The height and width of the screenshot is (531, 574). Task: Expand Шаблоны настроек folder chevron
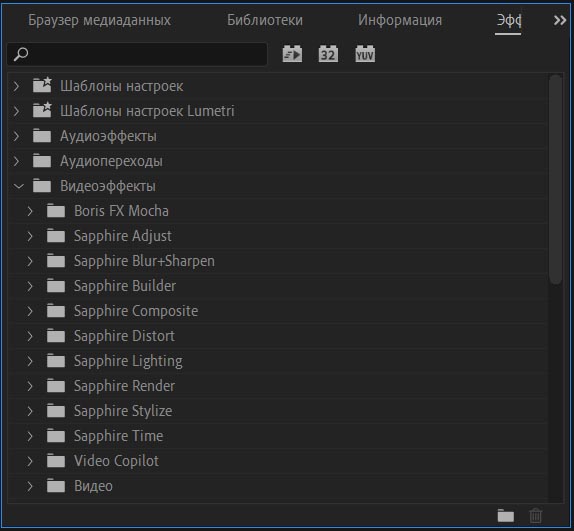point(16,86)
